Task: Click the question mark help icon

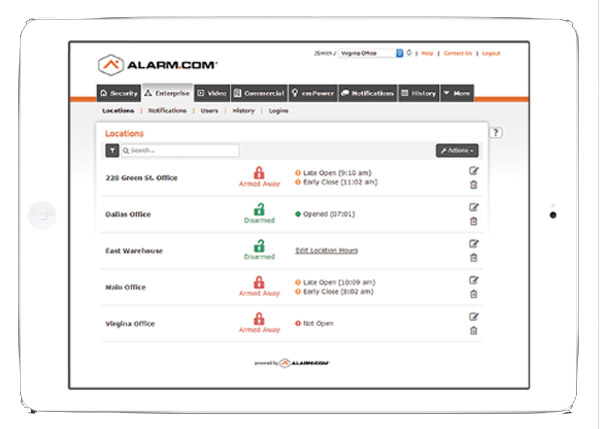Action: pos(496,133)
